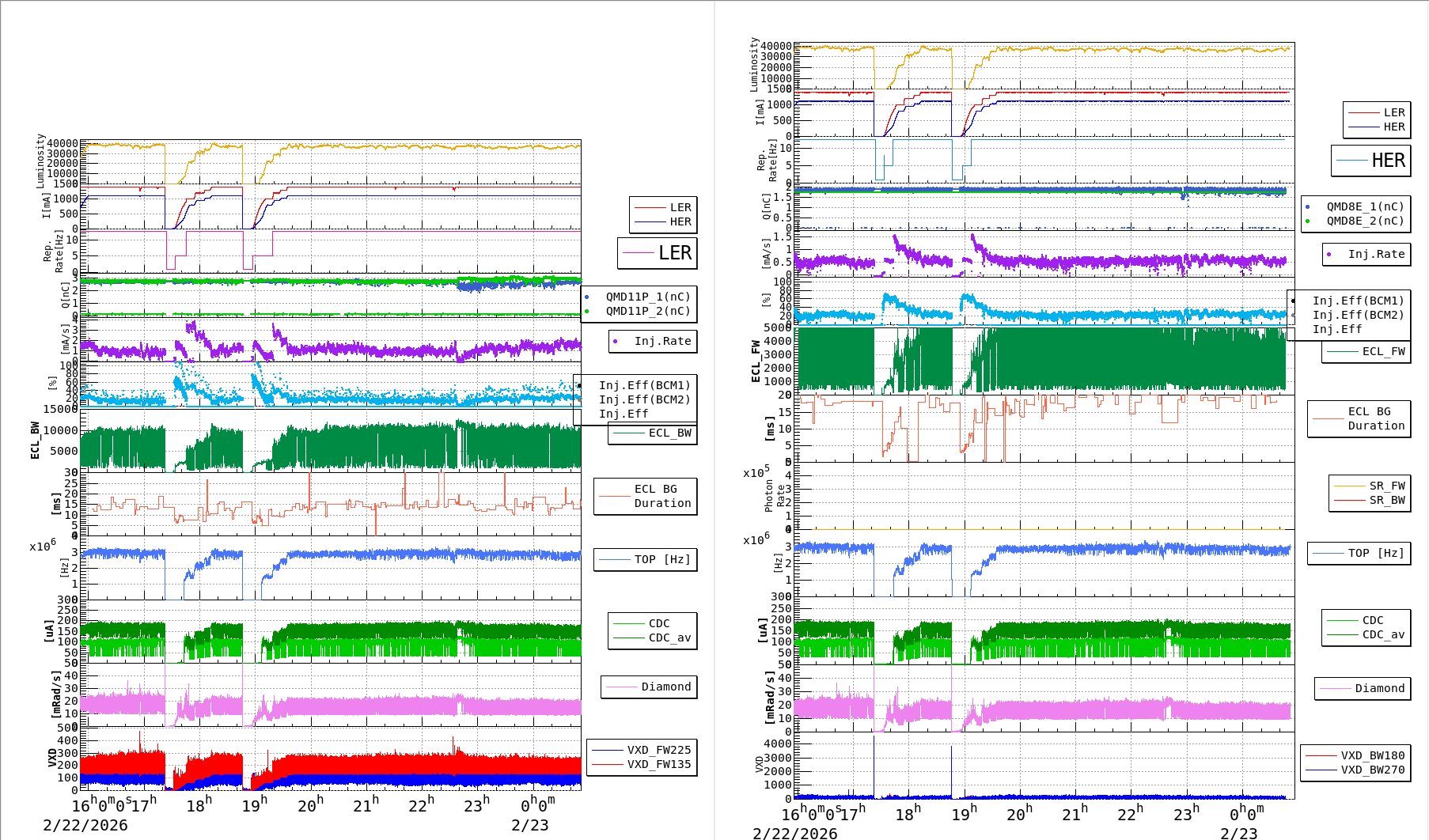The height and width of the screenshot is (840, 1429).
Task: Click the ECL_BW vertical axis title
Action: click(x=35, y=440)
